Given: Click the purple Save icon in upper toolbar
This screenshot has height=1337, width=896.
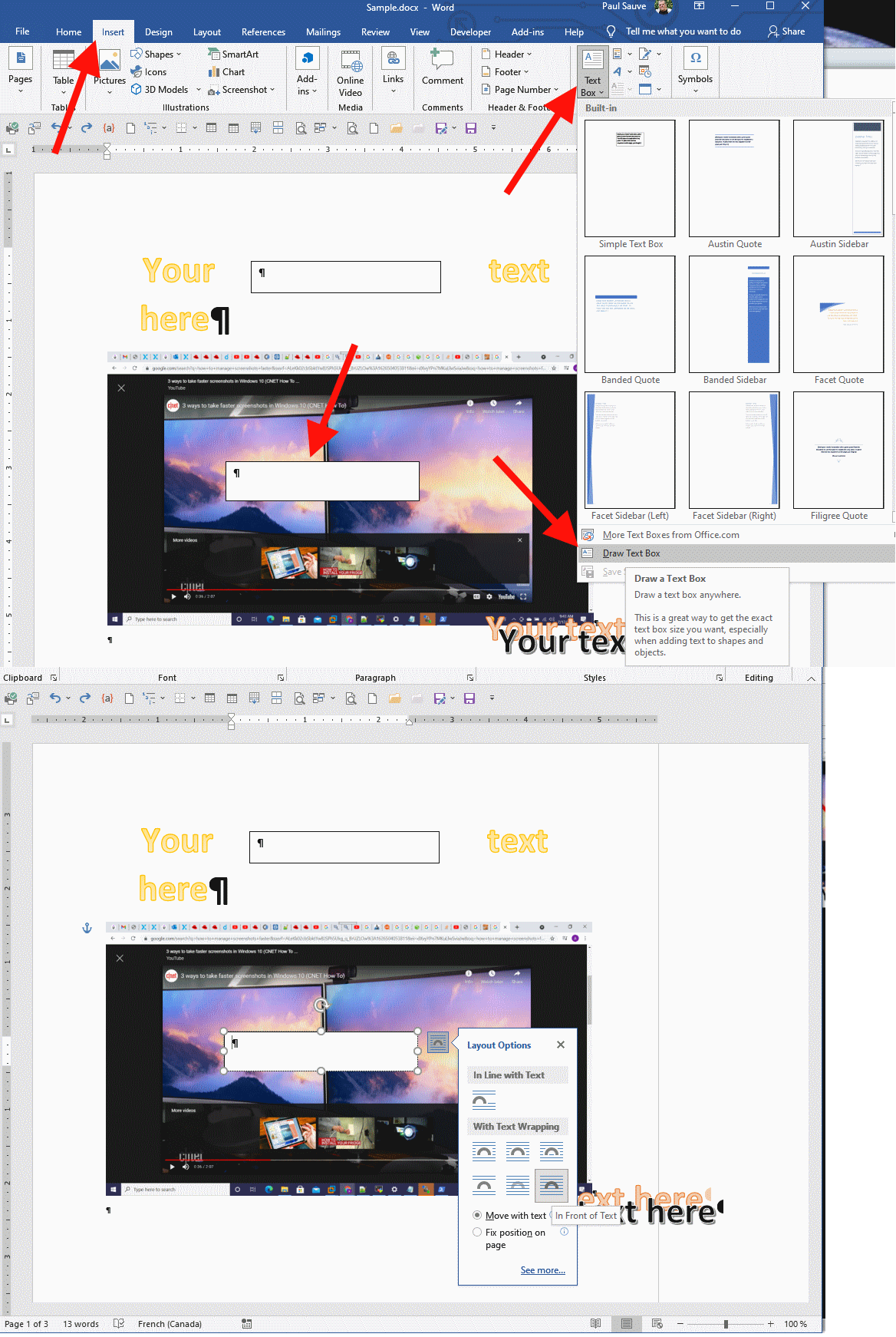Looking at the screenshot, I should click(x=471, y=128).
